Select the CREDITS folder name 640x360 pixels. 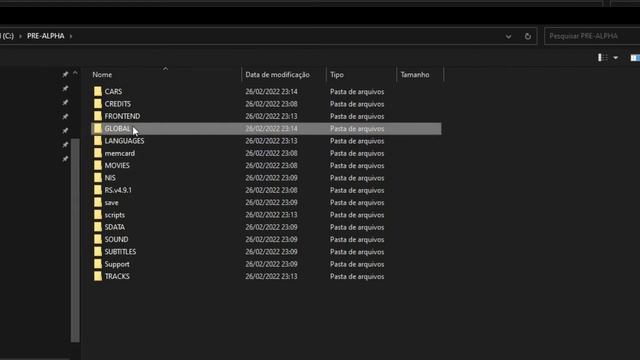tap(118, 104)
